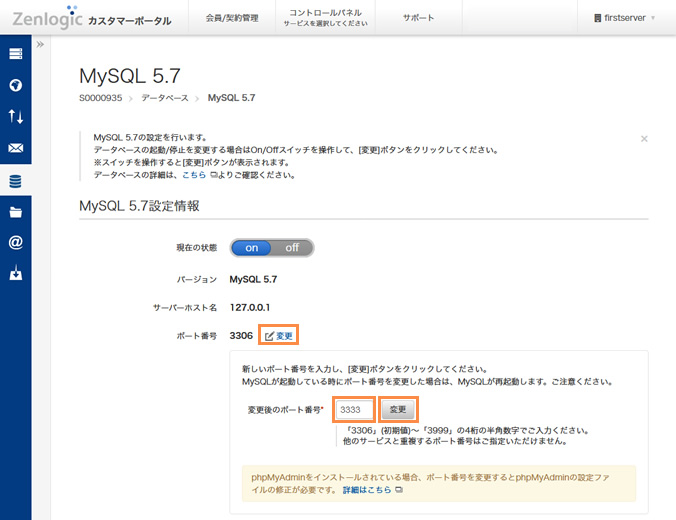Open the up-down arrows transfer icon
676x520 pixels.
[x=16, y=116]
